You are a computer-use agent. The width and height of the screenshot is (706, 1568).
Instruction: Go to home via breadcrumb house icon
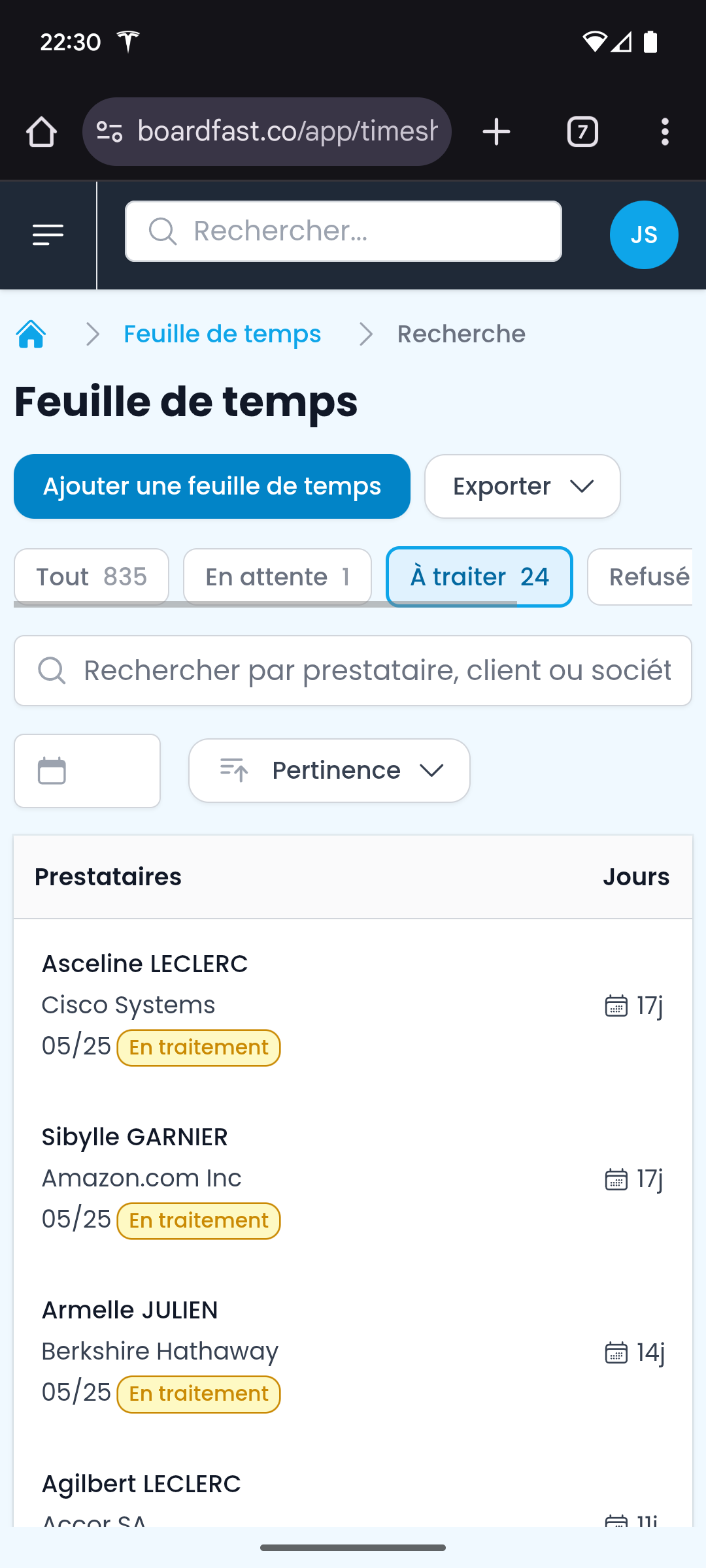[x=31, y=335]
